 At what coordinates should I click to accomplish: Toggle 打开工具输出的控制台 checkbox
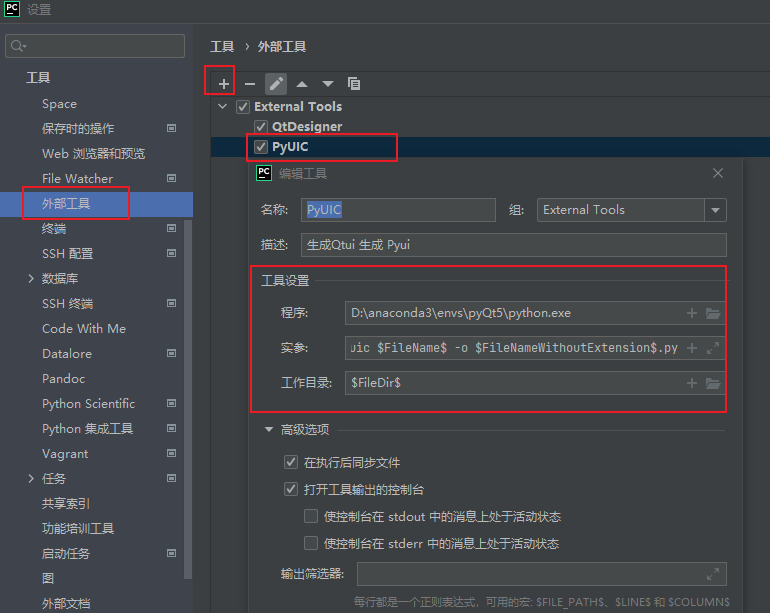291,489
